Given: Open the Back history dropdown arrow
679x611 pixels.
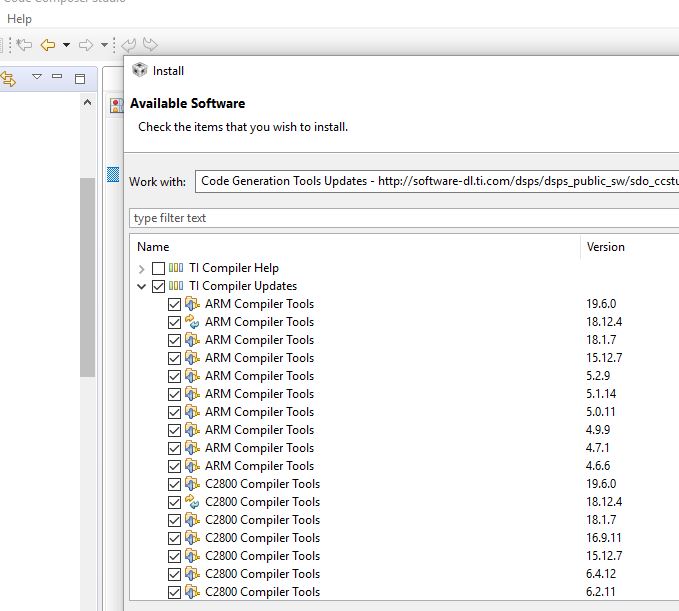Looking at the screenshot, I should [x=66, y=45].
